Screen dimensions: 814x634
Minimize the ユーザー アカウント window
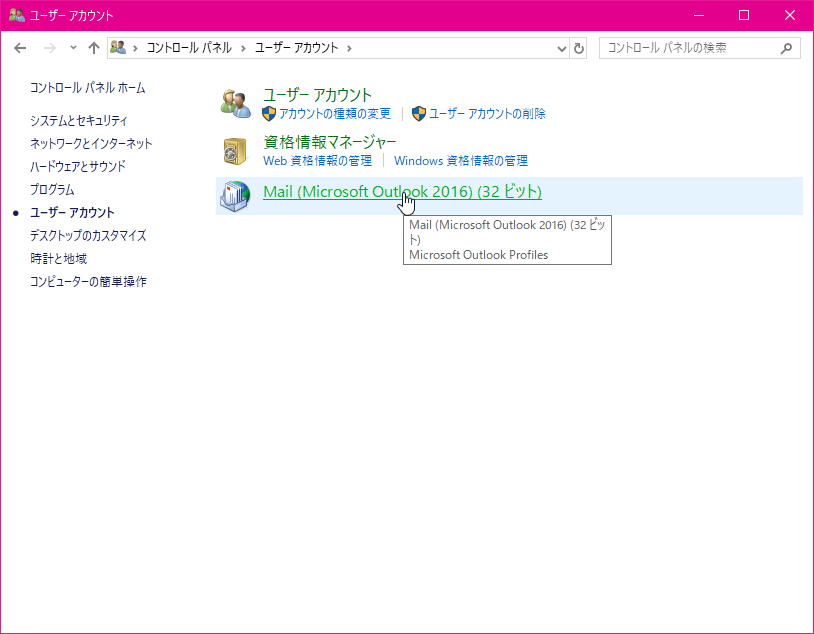[x=699, y=15]
